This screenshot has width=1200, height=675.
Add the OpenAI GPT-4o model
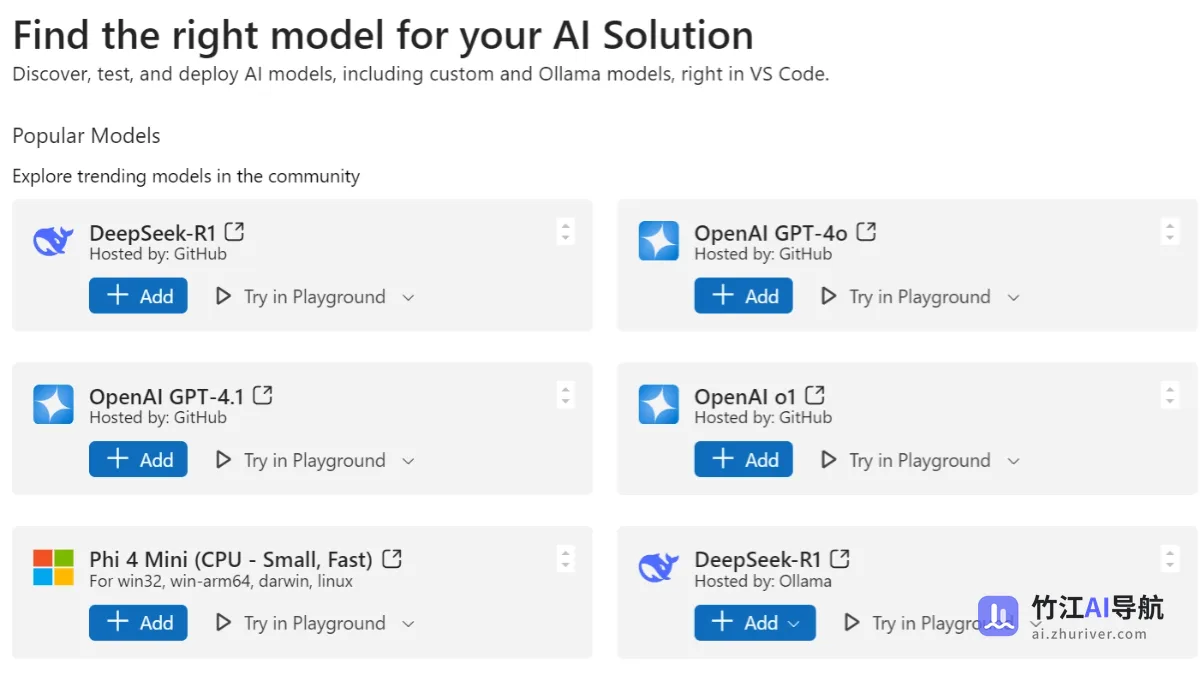point(743,296)
